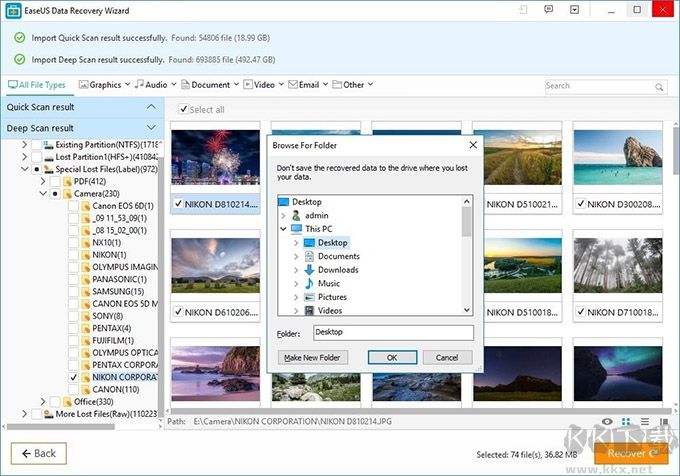Switch to thumbnail grid view
Image resolution: width=680 pixels, height=476 pixels.
pos(625,421)
